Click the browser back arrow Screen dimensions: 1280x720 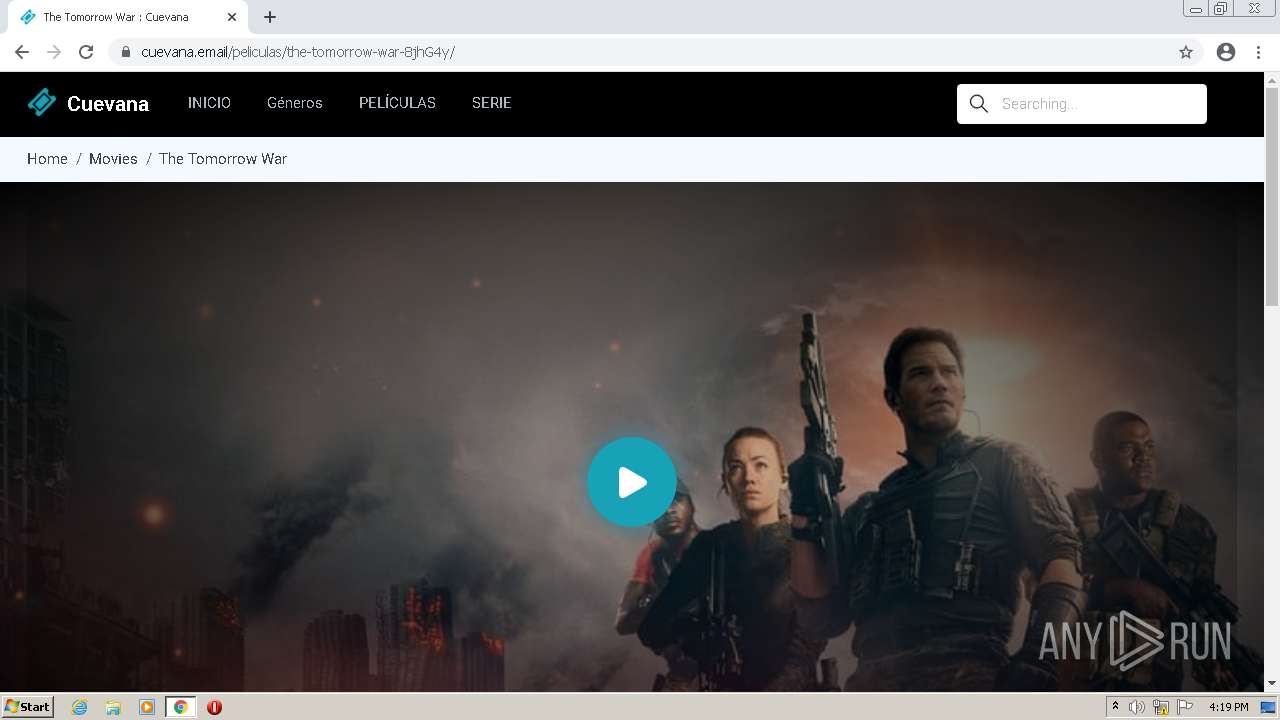point(22,52)
